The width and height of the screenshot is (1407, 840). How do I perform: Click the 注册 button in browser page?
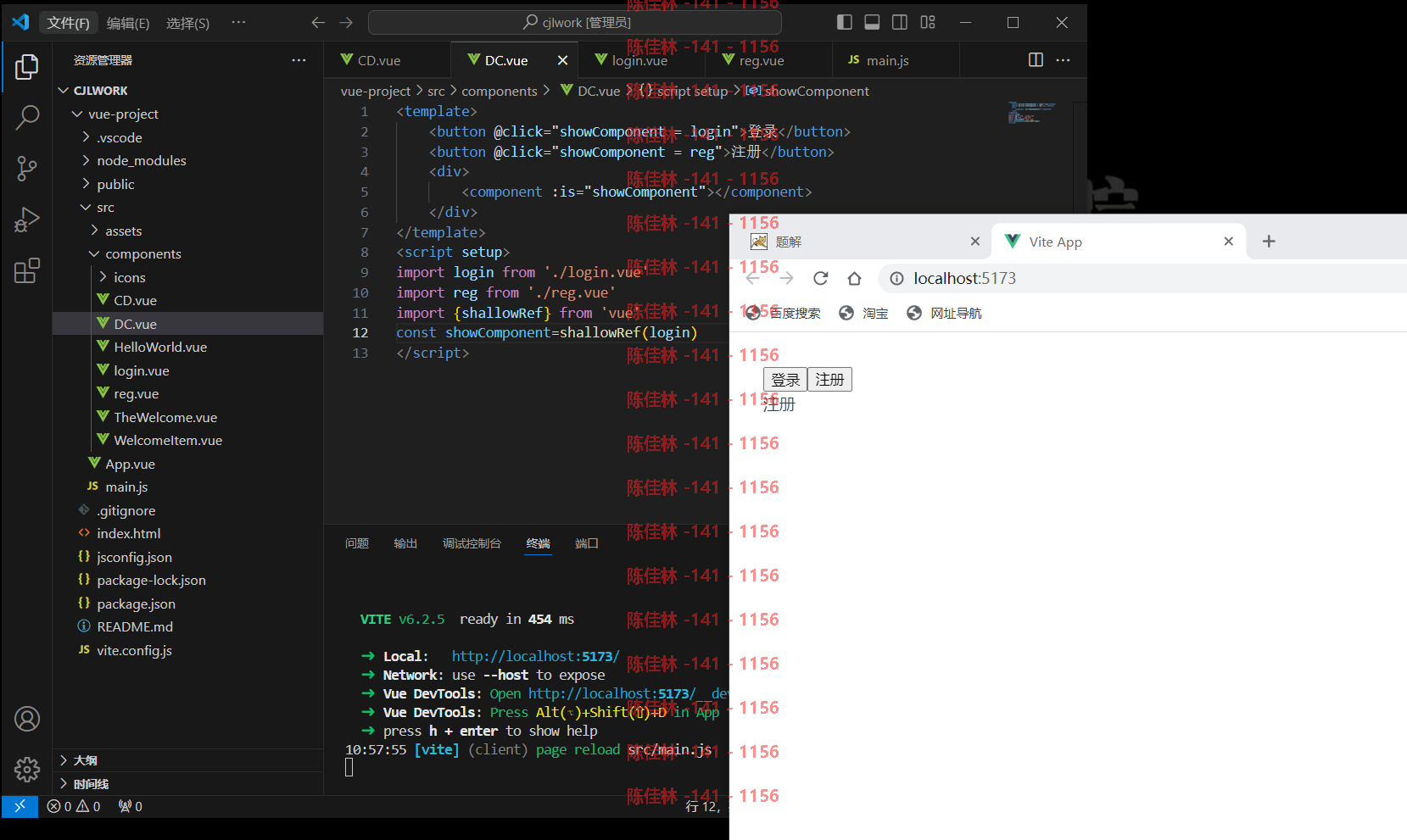click(x=829, y=380)
